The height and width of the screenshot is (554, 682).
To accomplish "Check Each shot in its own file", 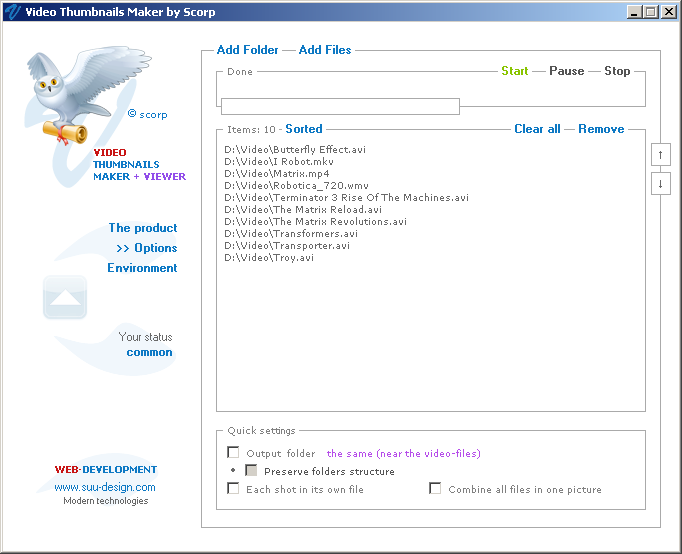I will click(x=233, y=488).
